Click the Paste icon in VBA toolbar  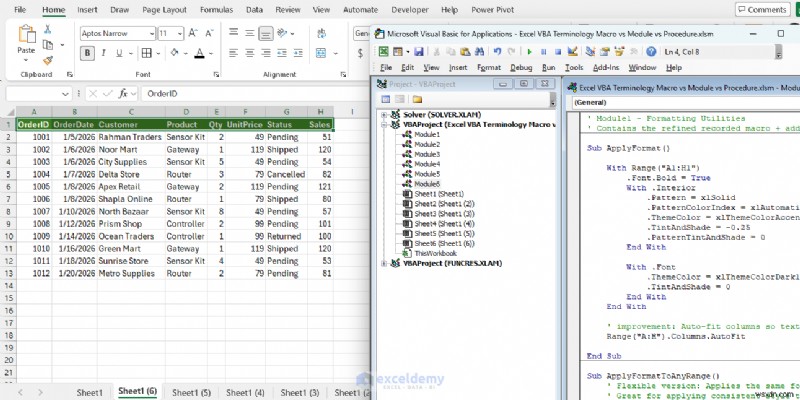(x=465, y=52)
